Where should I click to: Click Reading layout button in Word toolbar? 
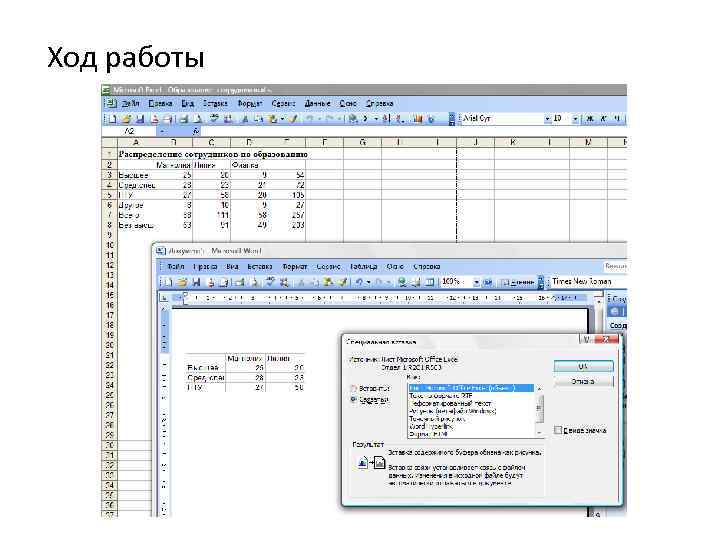[518, 282]
